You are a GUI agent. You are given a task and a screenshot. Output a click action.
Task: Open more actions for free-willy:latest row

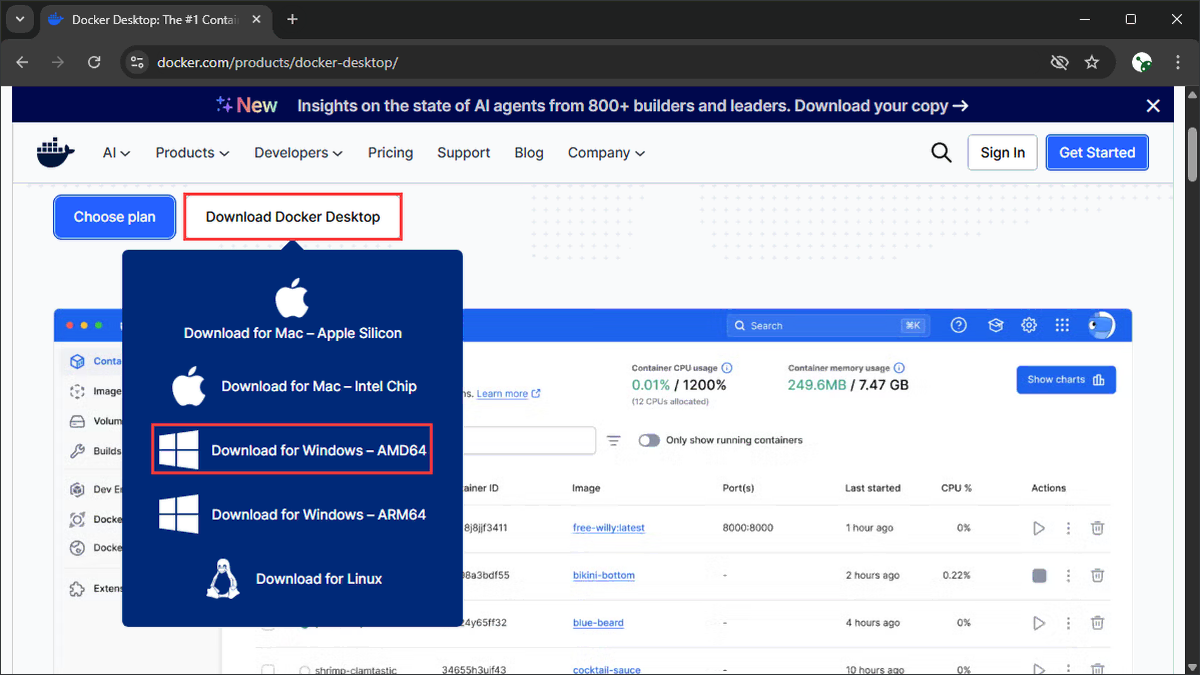click(1068, 528)
